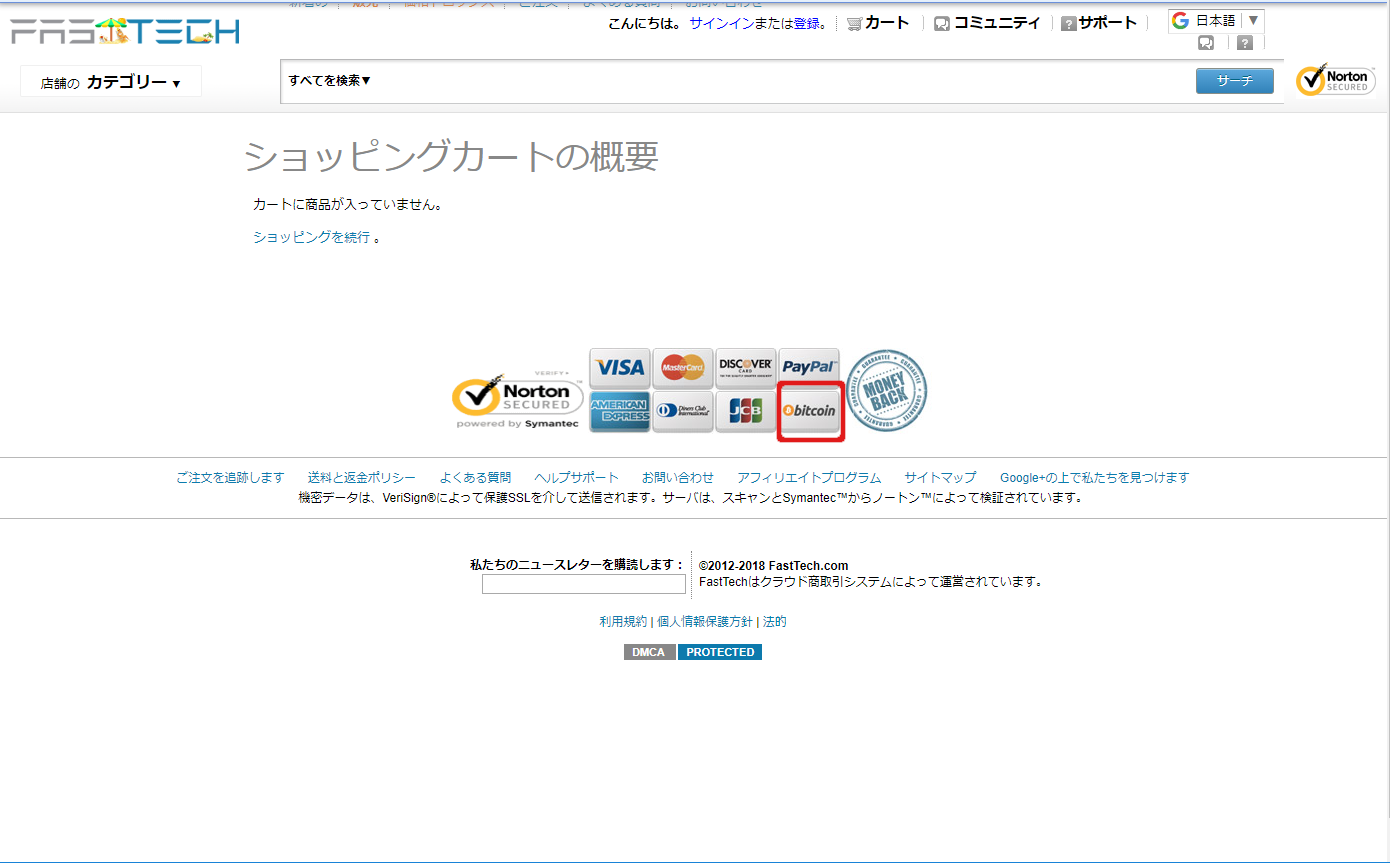1390x863 pixels.
Task: Open the Google 日本語 language selector
Action: pos(1216,21)
